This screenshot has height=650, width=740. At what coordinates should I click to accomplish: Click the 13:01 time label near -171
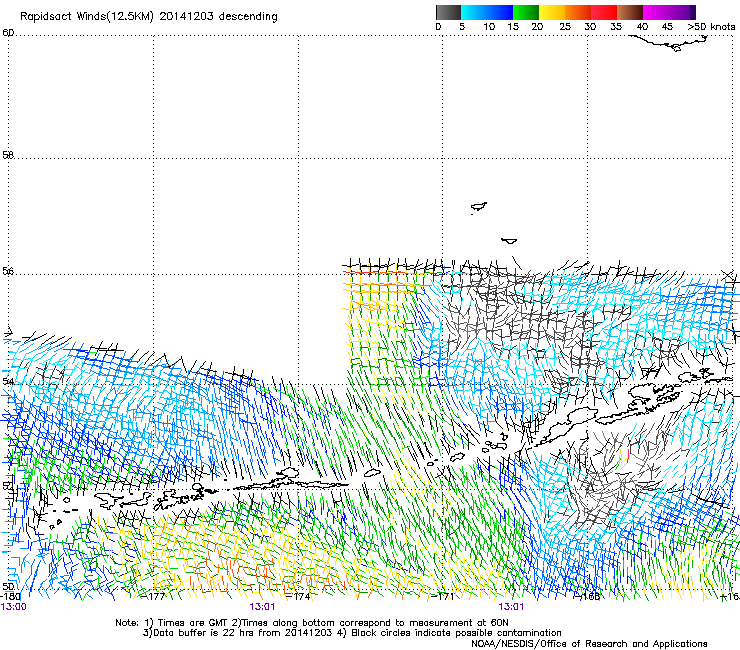[x=511, y=607]
